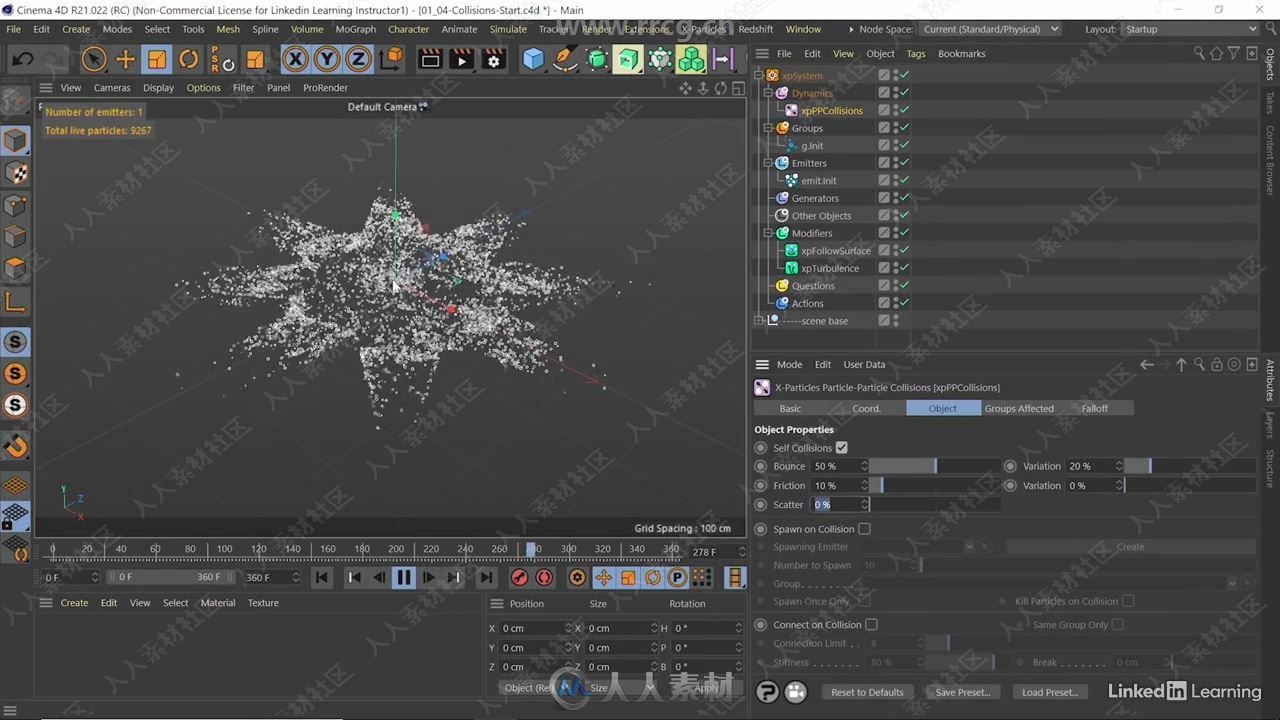Select the Live Selection tool

(x=94, y=60)
